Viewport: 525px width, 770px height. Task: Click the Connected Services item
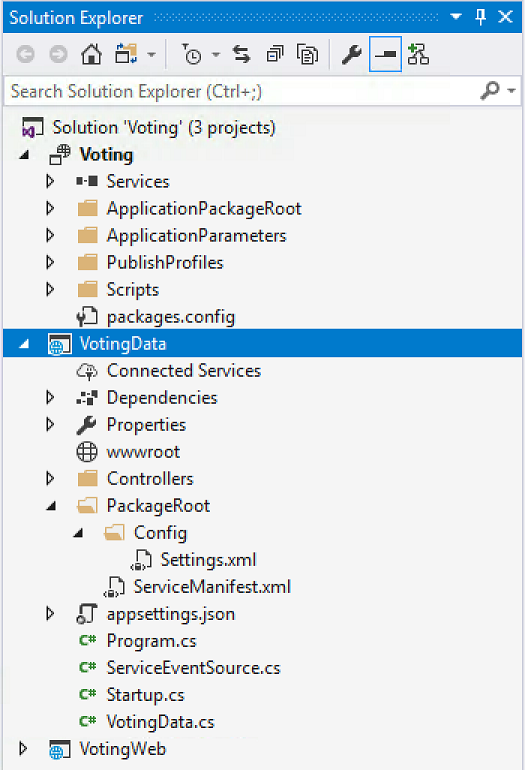point(184,371)
